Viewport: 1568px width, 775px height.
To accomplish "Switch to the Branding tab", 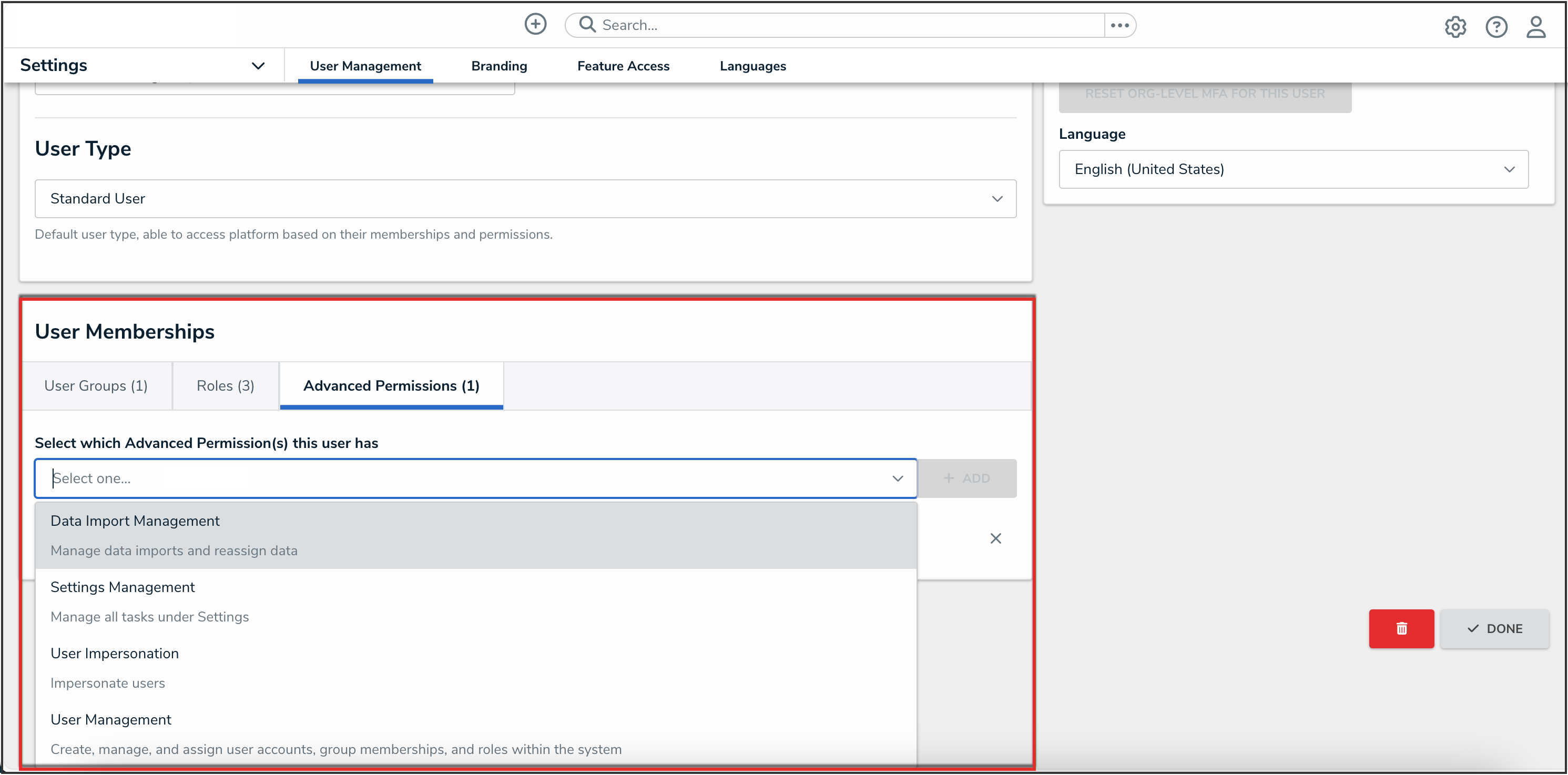I will coord(498,66).
